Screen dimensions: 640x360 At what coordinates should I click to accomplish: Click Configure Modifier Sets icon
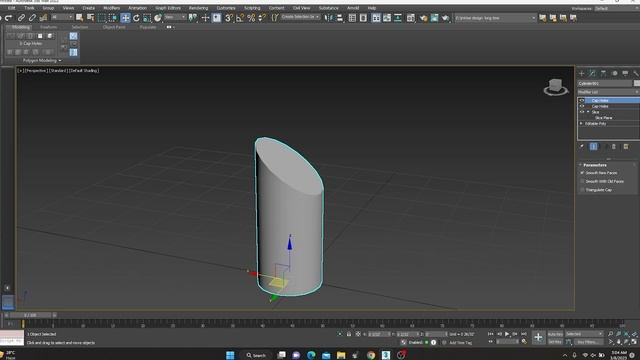[626, 147]
